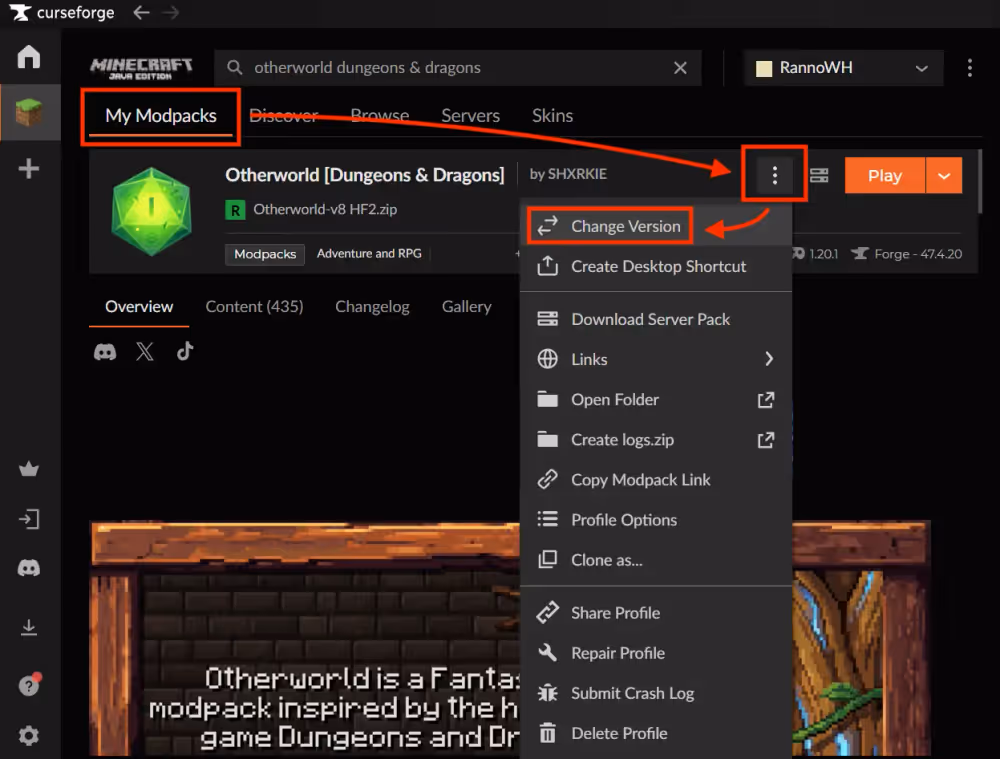
Task: Open the Skins tab
Action: coord(552,115)
